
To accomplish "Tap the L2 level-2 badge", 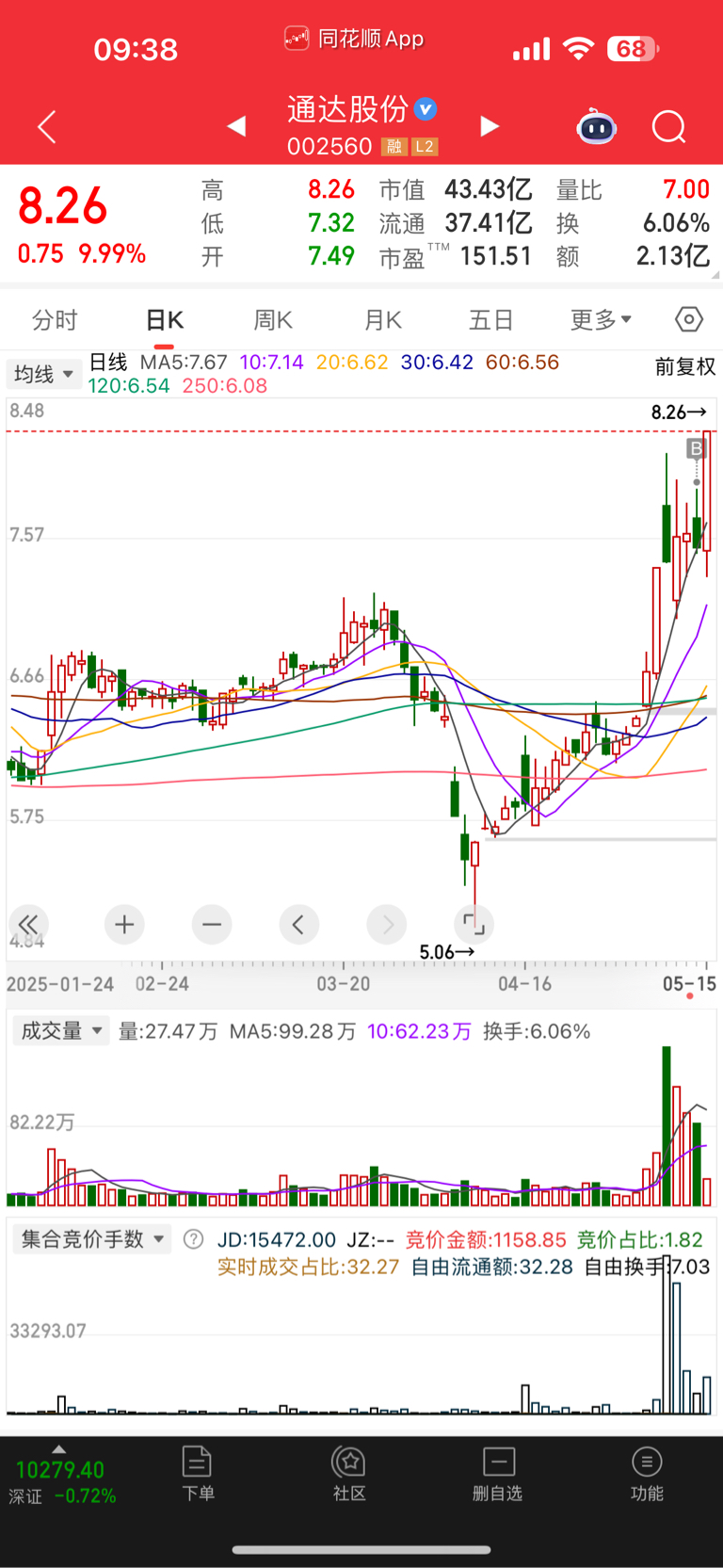I will pos(425,147).
